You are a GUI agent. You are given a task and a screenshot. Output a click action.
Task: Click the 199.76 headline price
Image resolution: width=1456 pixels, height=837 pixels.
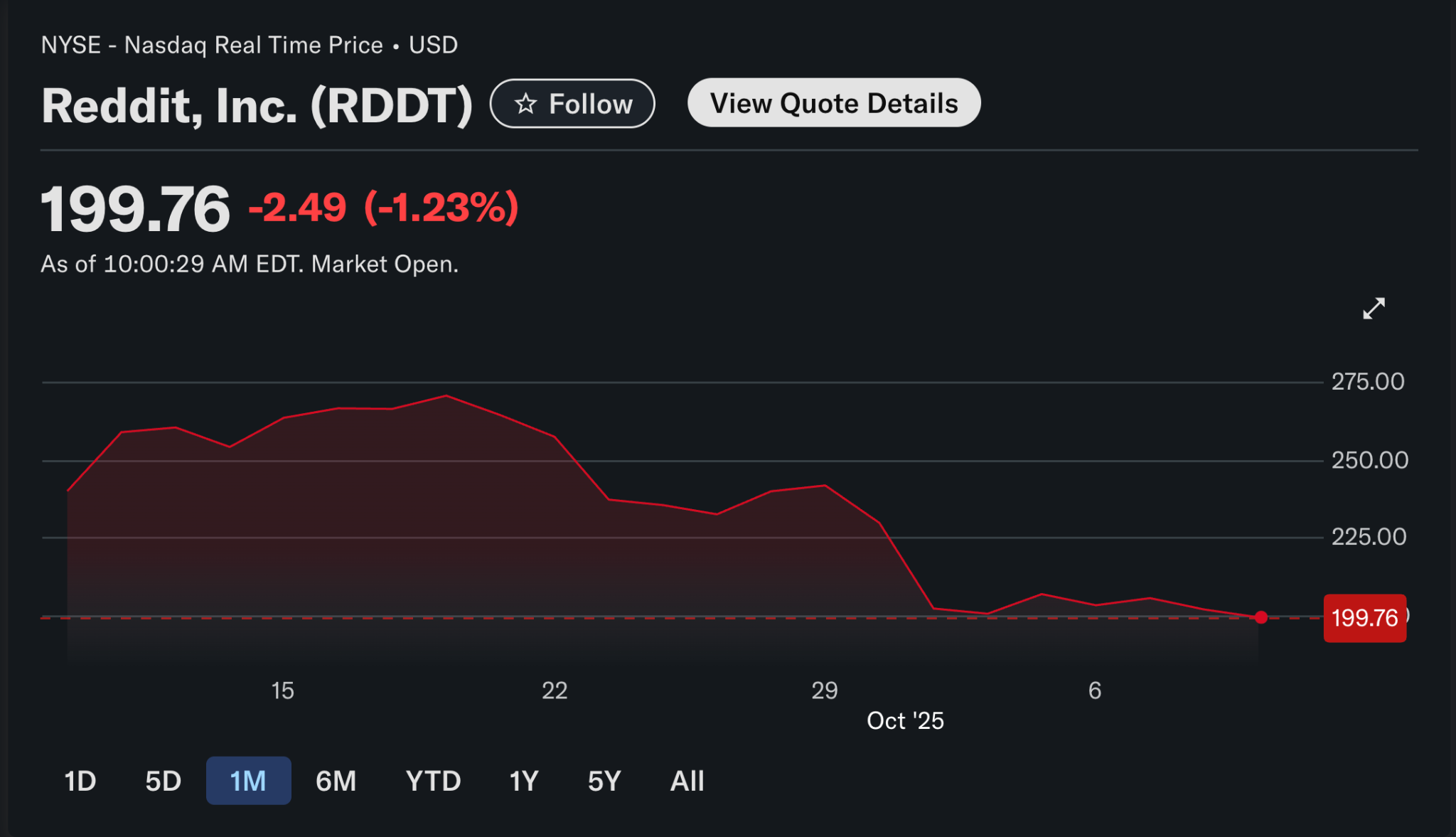point(135,208)
